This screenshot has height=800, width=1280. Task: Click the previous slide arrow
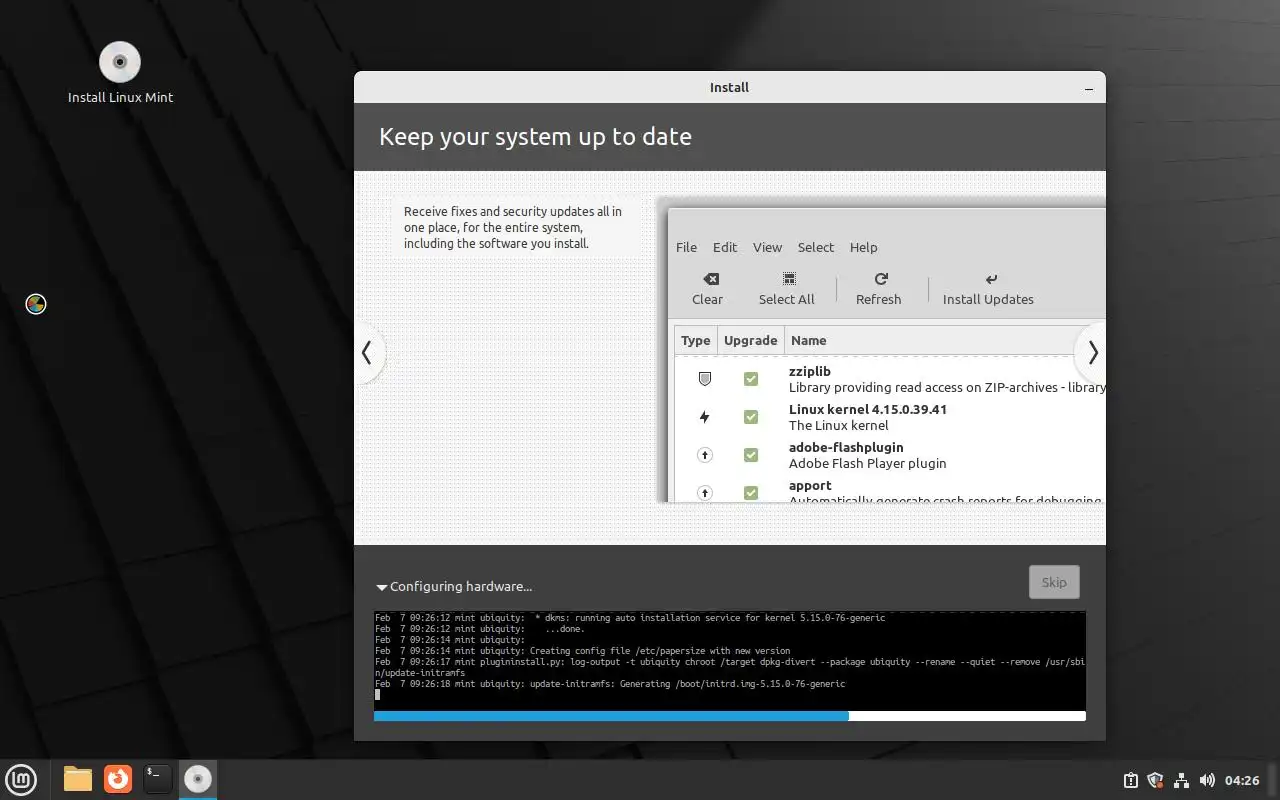[367, 352]
